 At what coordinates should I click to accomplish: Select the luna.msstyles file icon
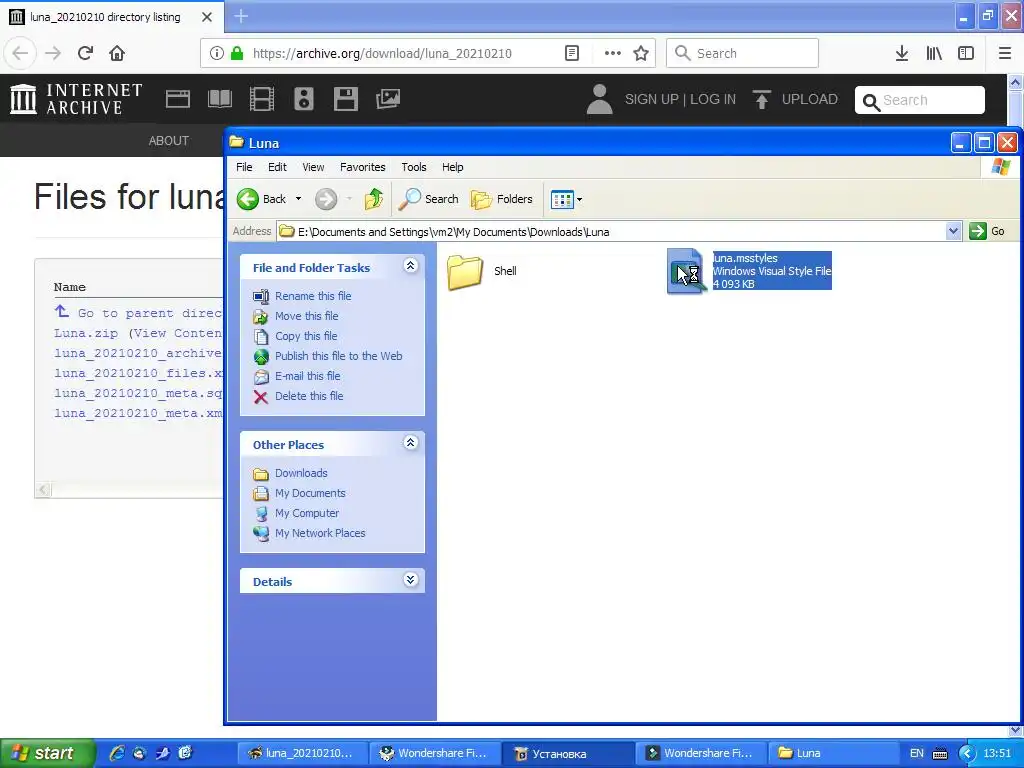click(686, 271)
